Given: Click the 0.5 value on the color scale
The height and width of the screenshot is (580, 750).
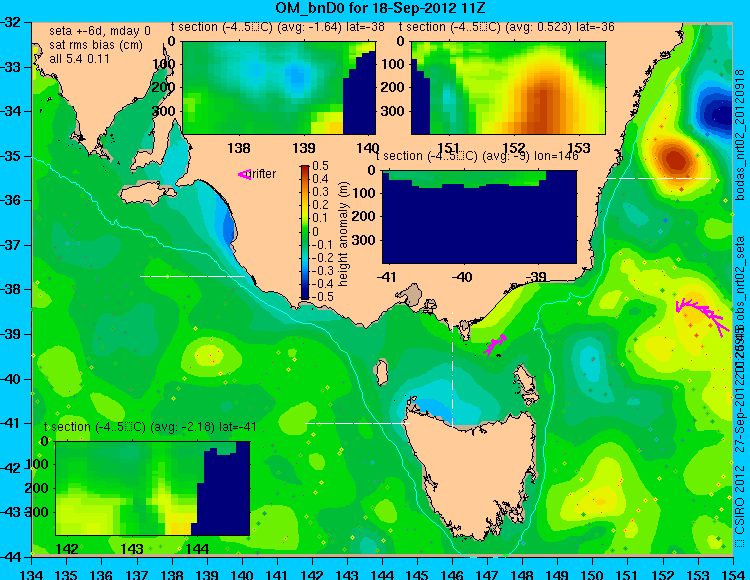Looking at the screenshot, I should (320, 166).
